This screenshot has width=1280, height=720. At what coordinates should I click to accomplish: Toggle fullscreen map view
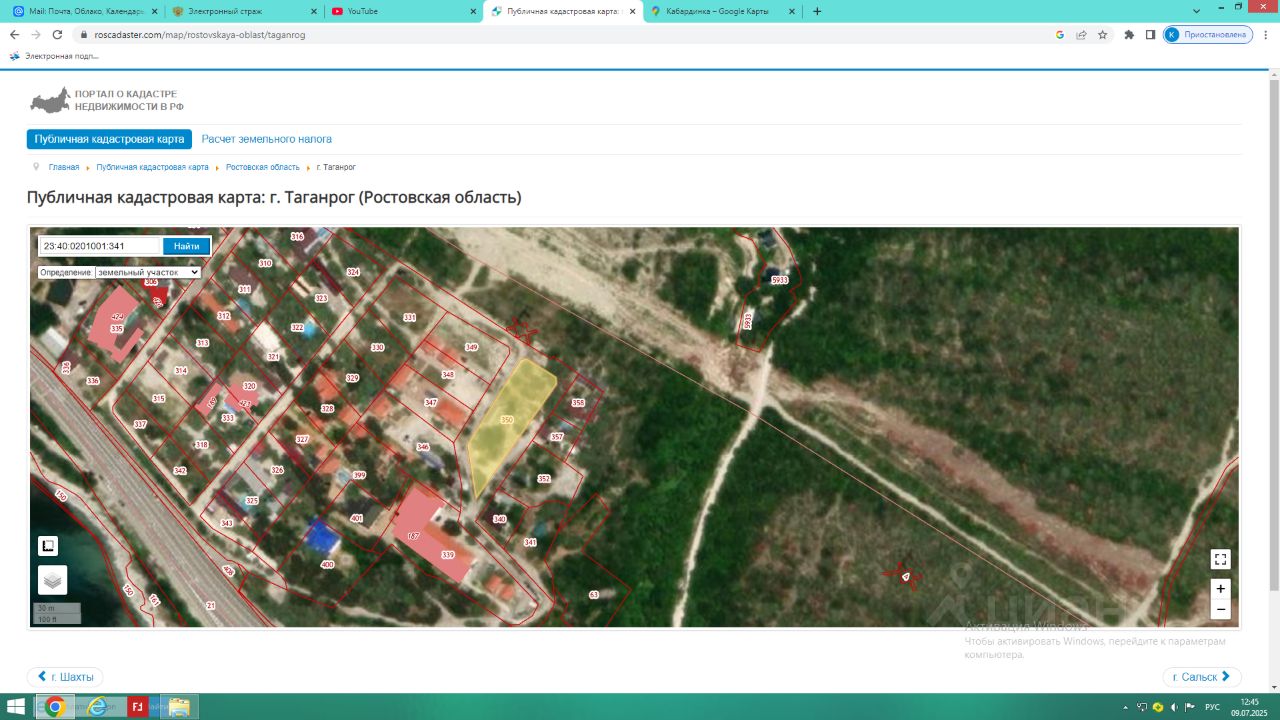click(1220, 559)
